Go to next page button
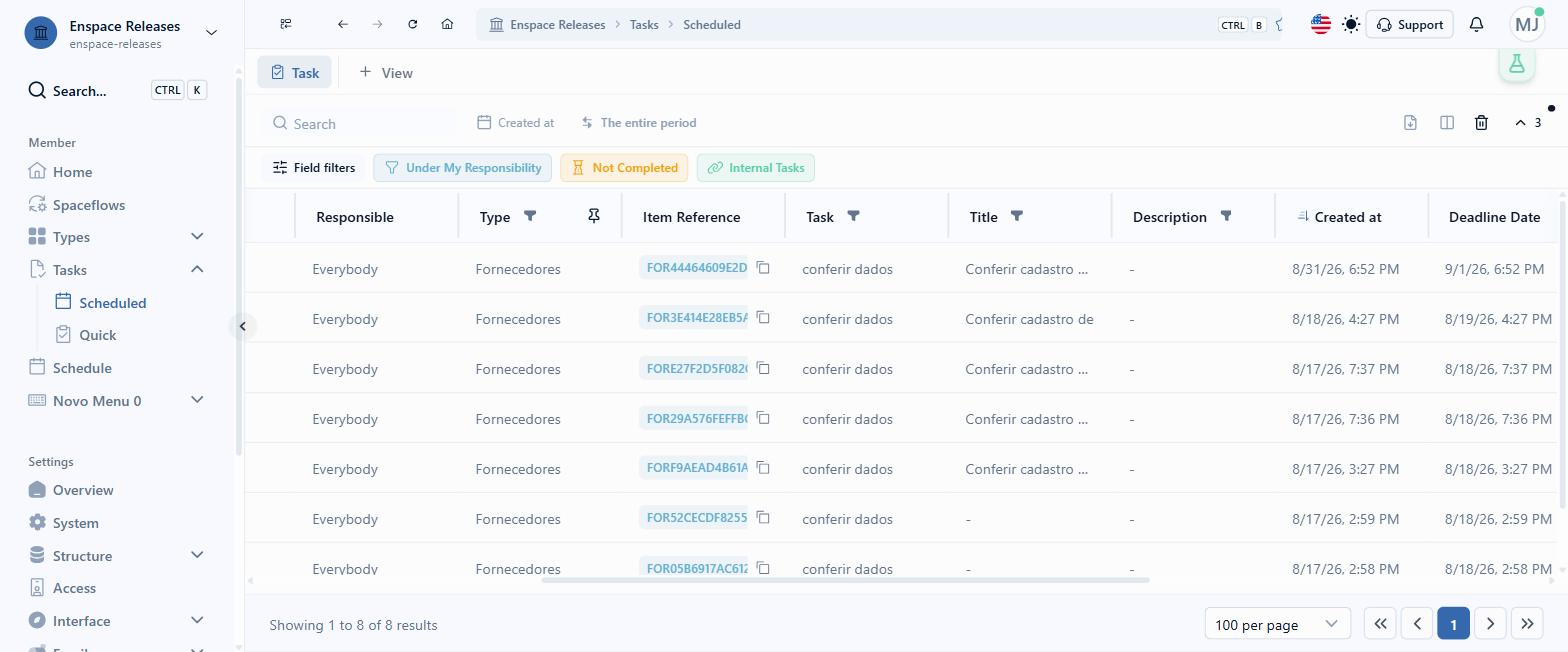 click(x=1490, y=624)
